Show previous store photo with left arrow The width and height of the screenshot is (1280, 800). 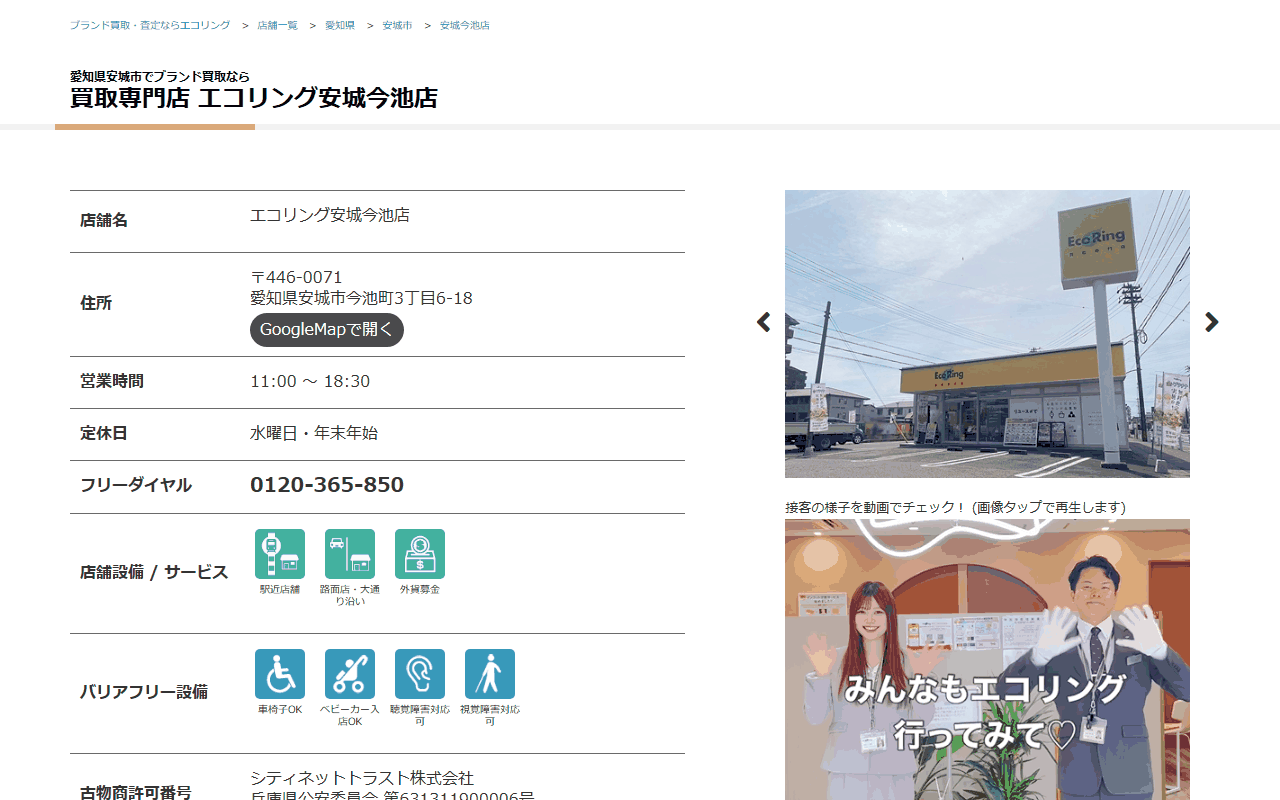click(764, 322)
